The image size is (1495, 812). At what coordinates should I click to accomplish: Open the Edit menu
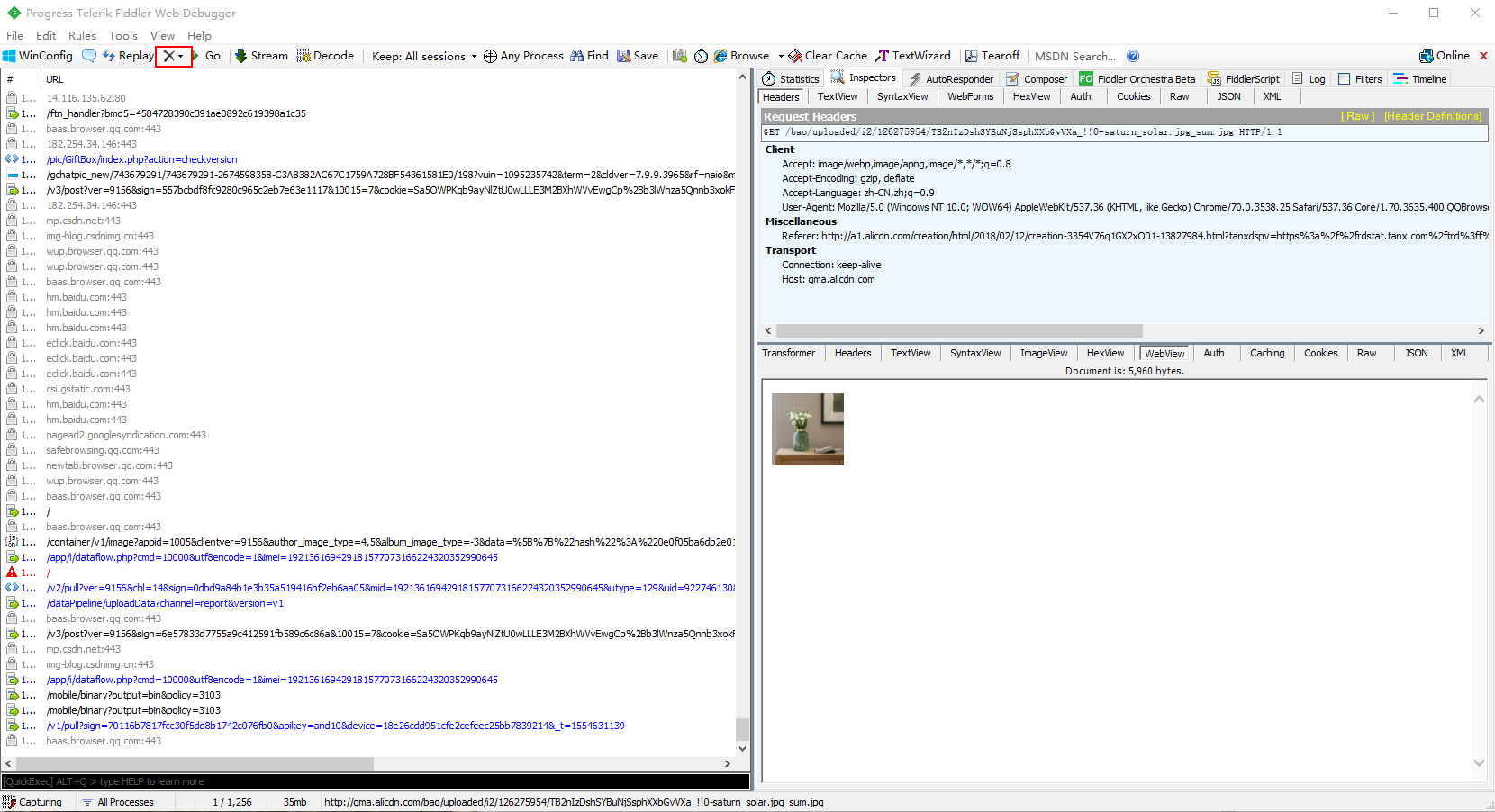click(46, 36)
